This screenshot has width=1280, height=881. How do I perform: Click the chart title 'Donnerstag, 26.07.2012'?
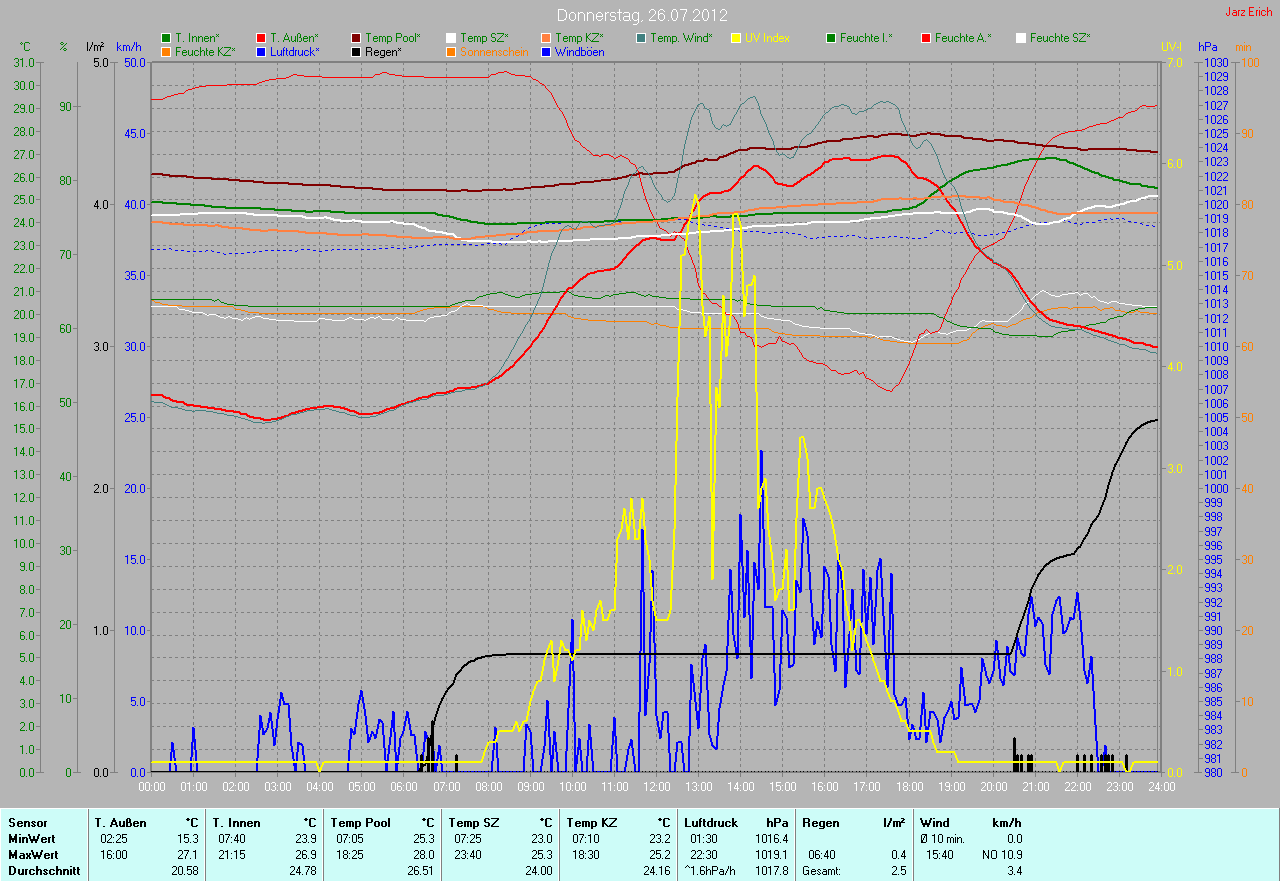click(642, 15)
